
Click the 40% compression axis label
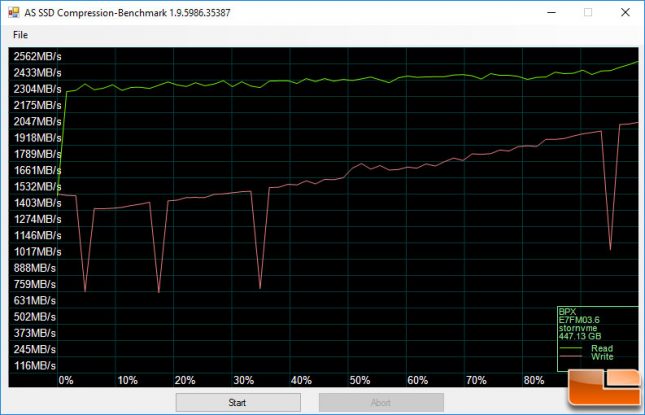click(301, 380)
